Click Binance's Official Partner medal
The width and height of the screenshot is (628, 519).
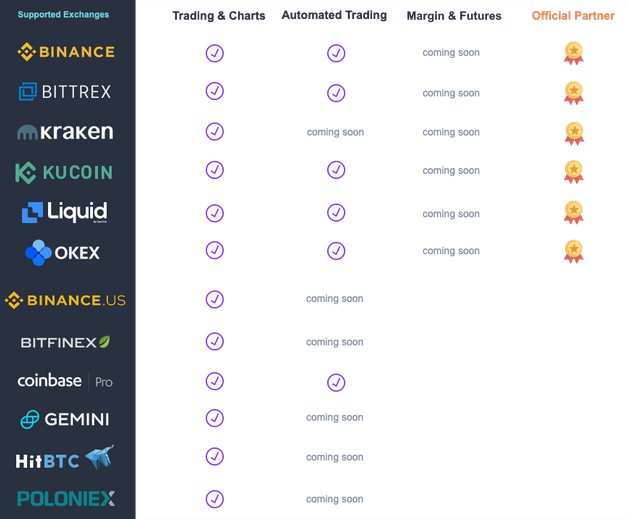[x=574, y=53]
